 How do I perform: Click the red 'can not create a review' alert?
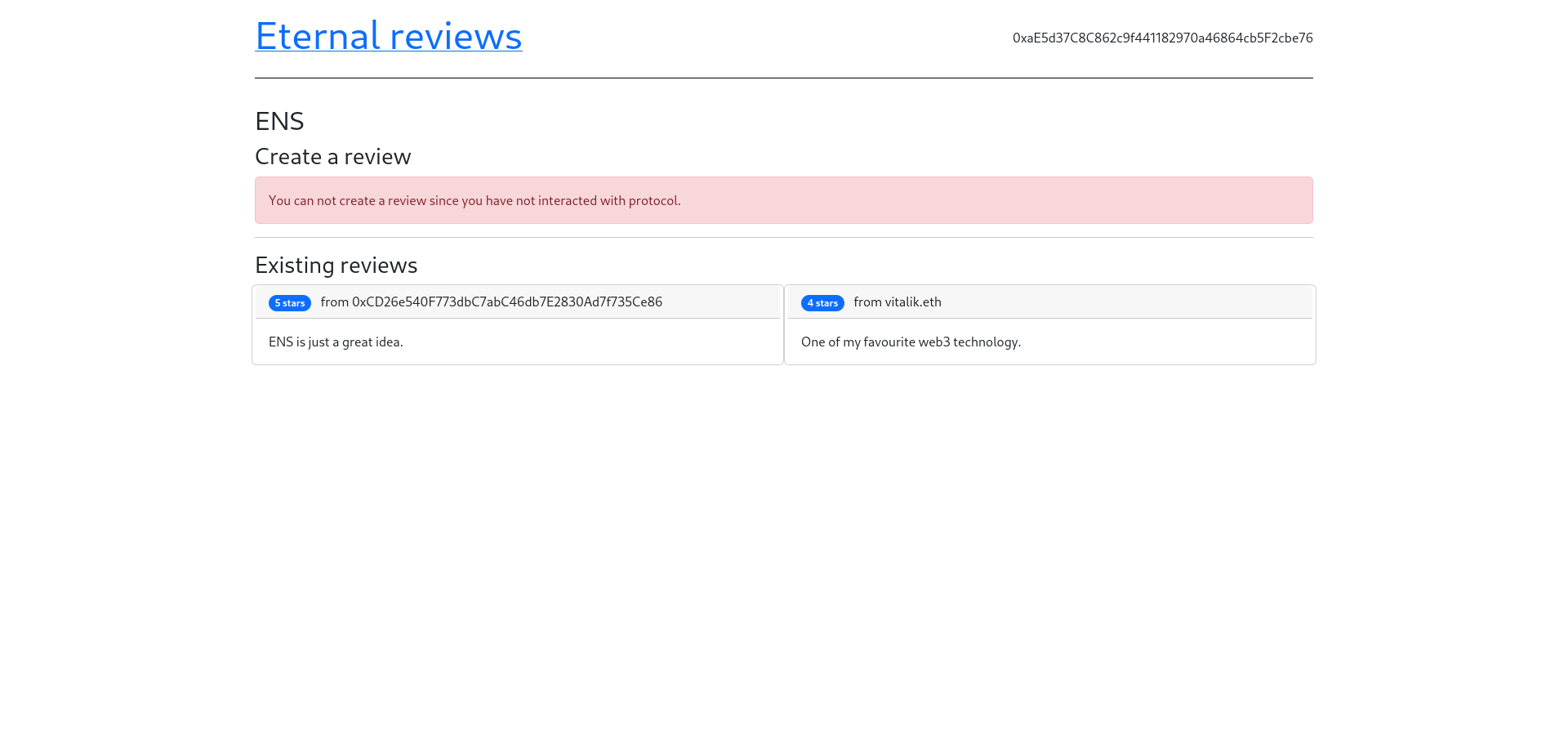pos(783,200)
